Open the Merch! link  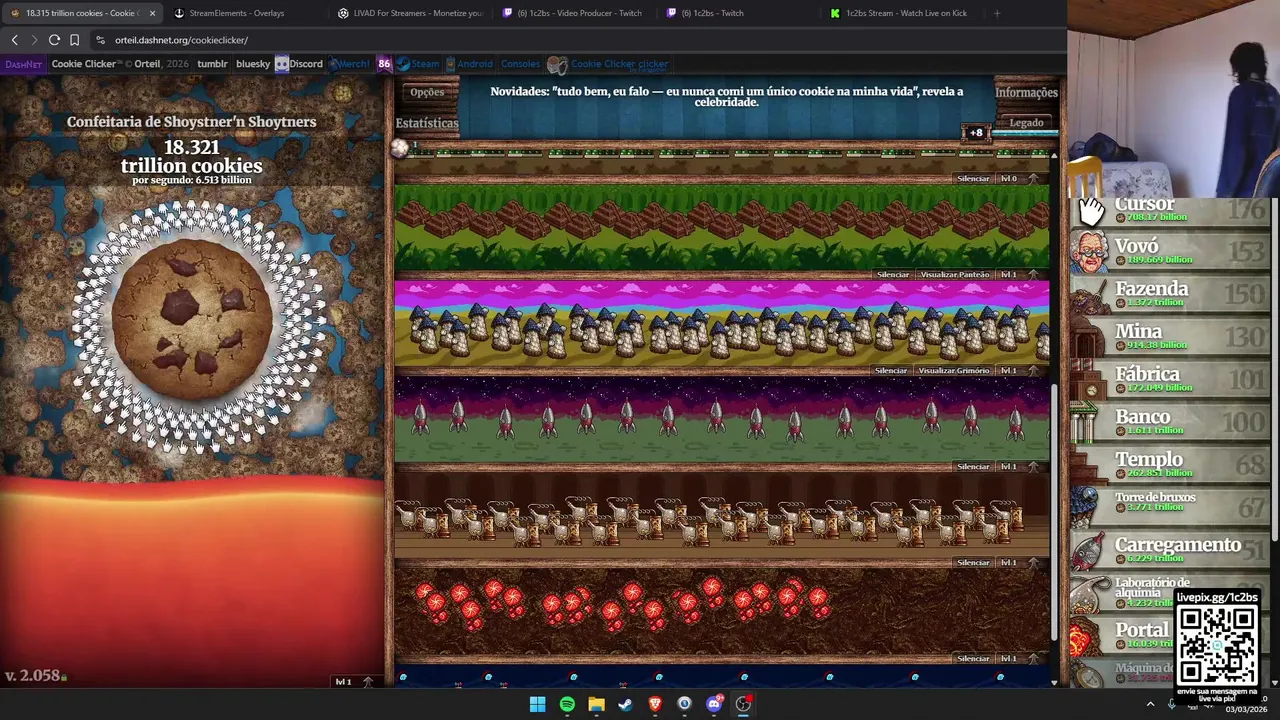point(350,64)
